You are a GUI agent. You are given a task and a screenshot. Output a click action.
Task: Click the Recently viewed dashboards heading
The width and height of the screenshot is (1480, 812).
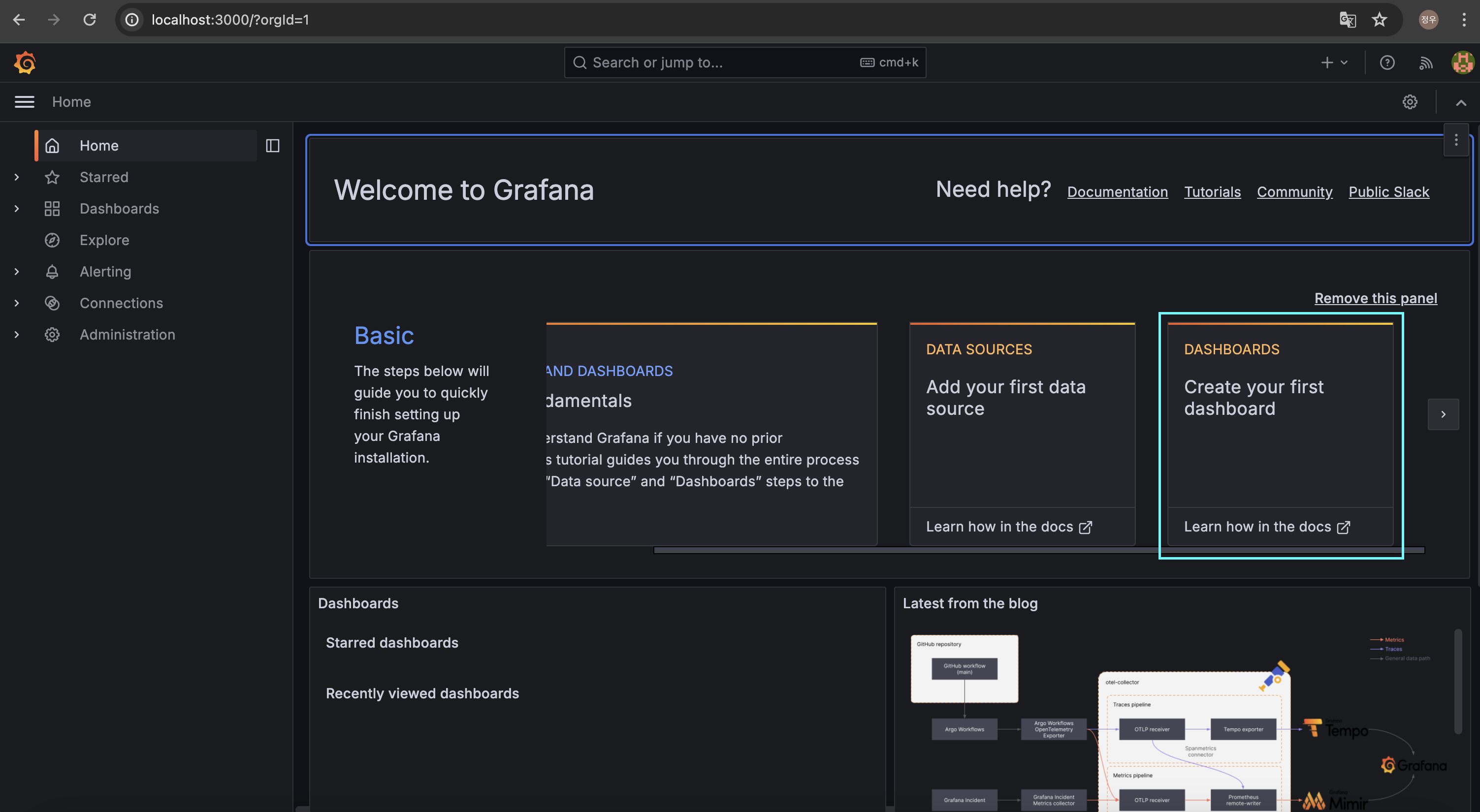click(x=422, y=693)
